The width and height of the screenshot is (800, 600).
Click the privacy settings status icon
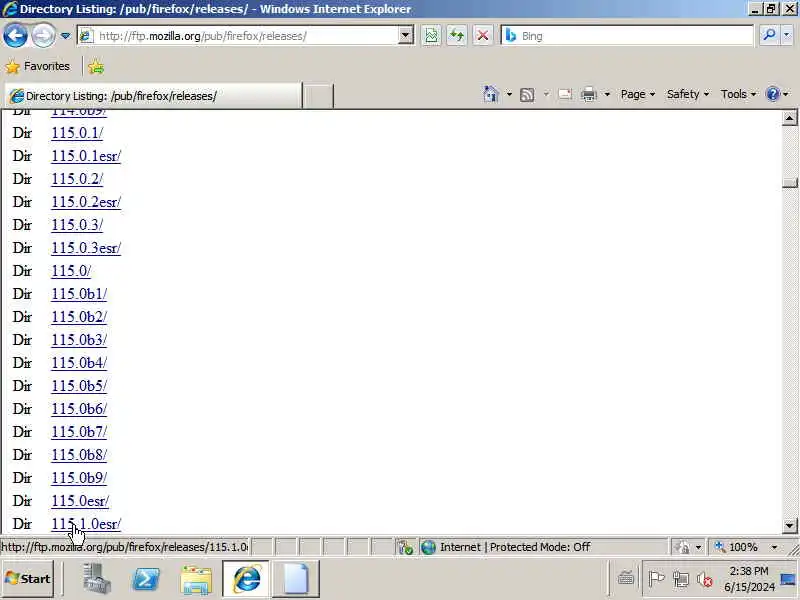(682, 547)
